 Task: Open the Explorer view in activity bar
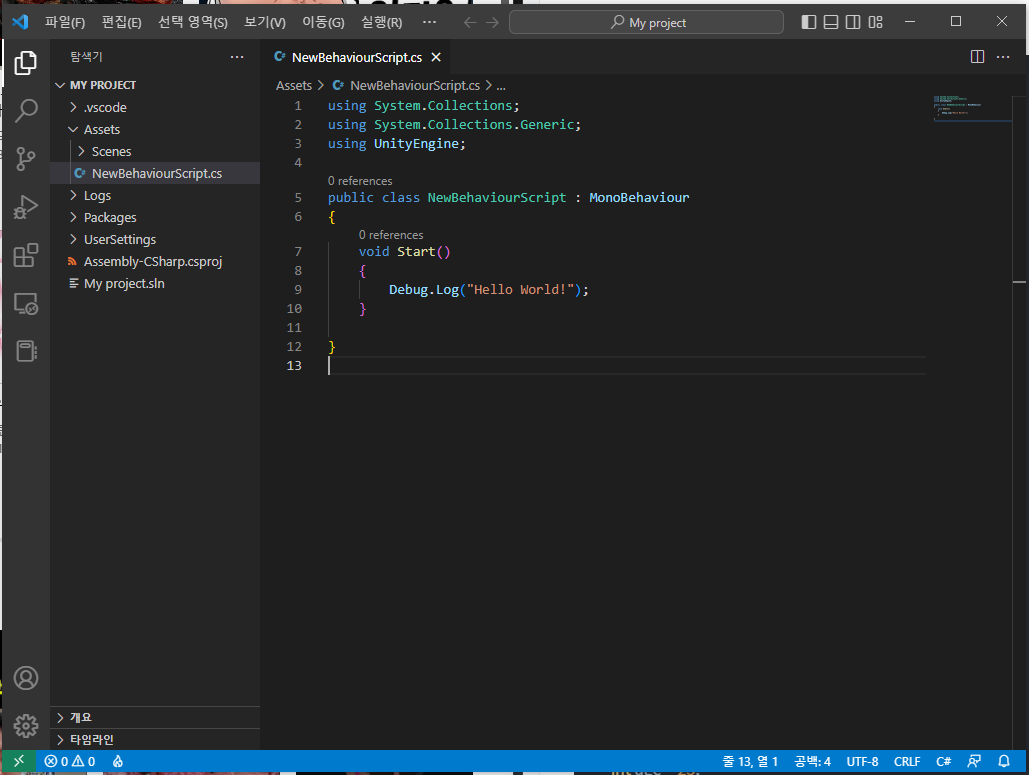(26, 63)
